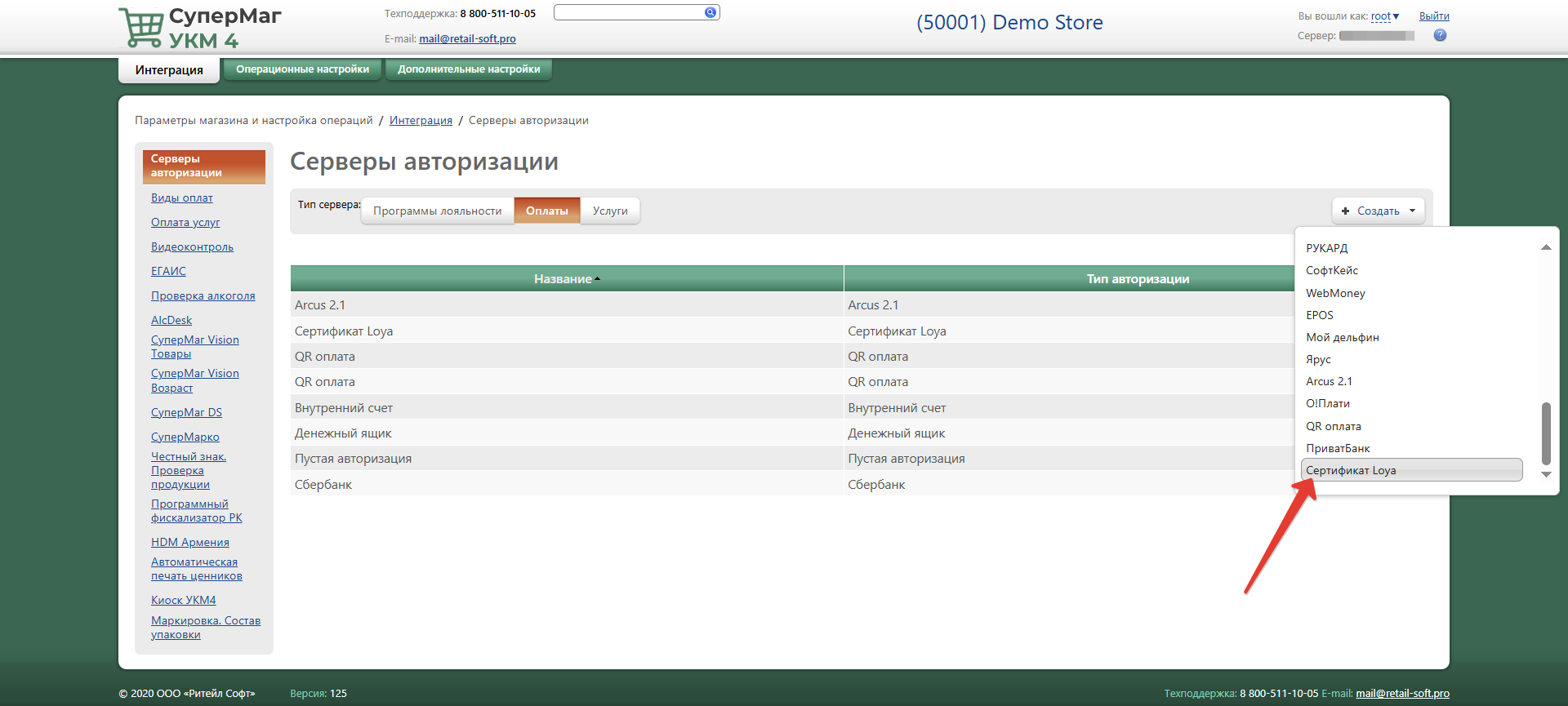1568x706 pixels.
Task: Switch server type to Оплаты
Action: click(x=546, y=211)
